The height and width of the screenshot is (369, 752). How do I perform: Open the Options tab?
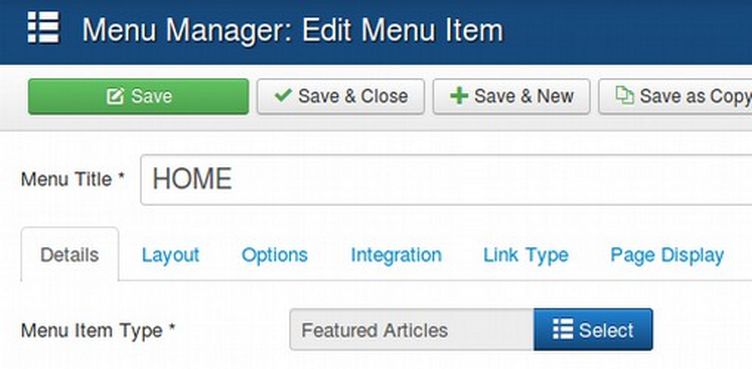coord(274,255)
